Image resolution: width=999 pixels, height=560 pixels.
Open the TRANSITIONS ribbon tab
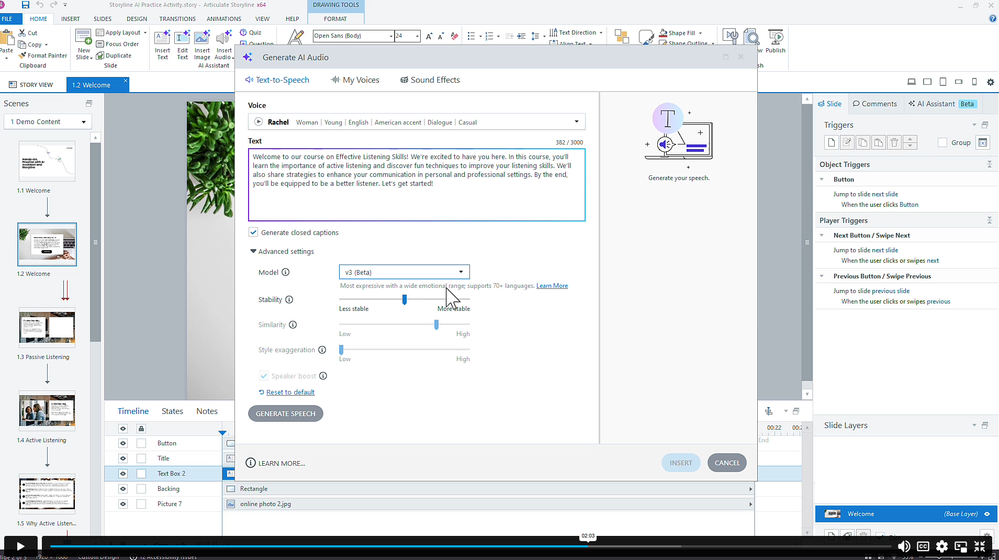point(177,18)
